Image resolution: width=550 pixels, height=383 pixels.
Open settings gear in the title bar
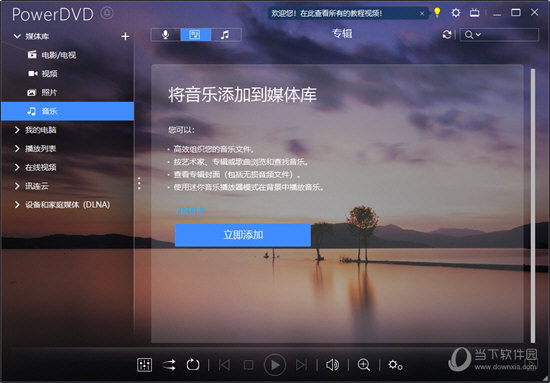coord(456,13)
